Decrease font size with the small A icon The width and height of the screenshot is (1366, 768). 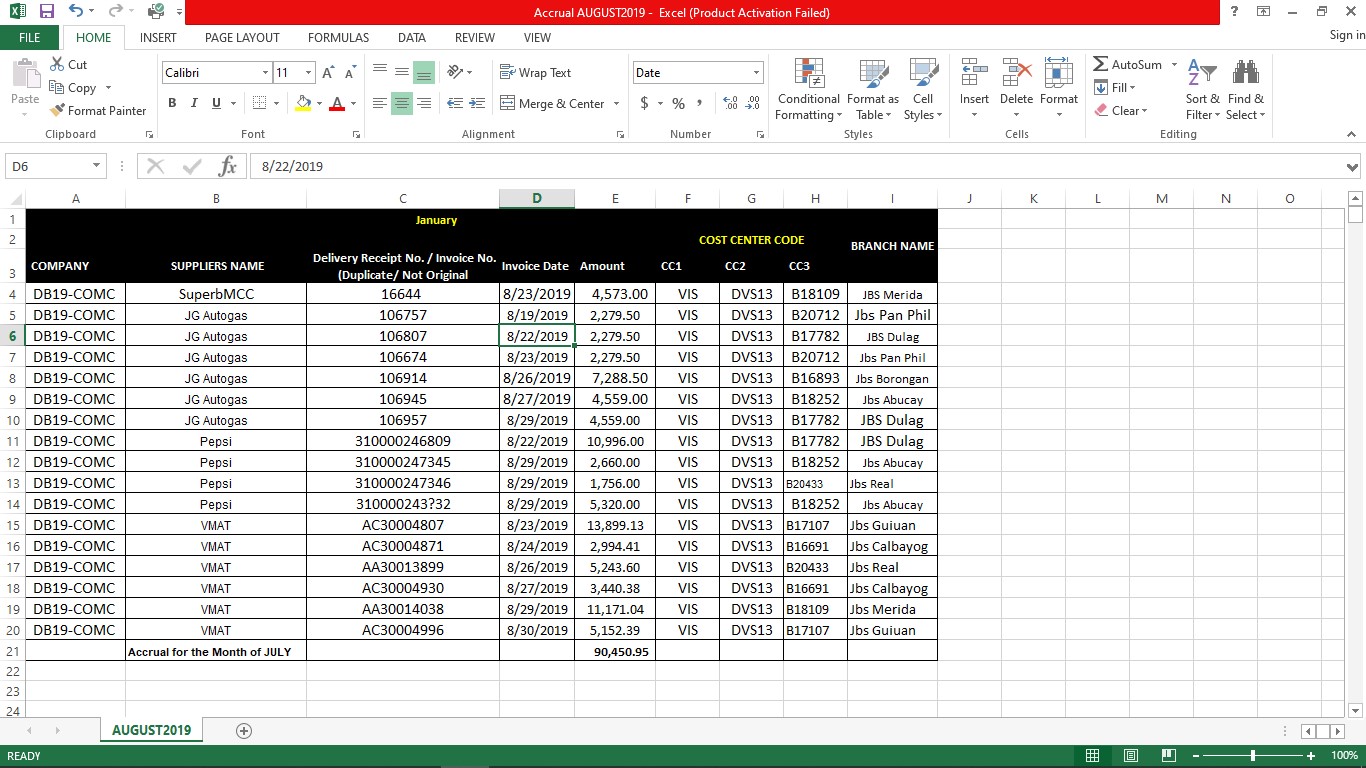pos(350,73)
